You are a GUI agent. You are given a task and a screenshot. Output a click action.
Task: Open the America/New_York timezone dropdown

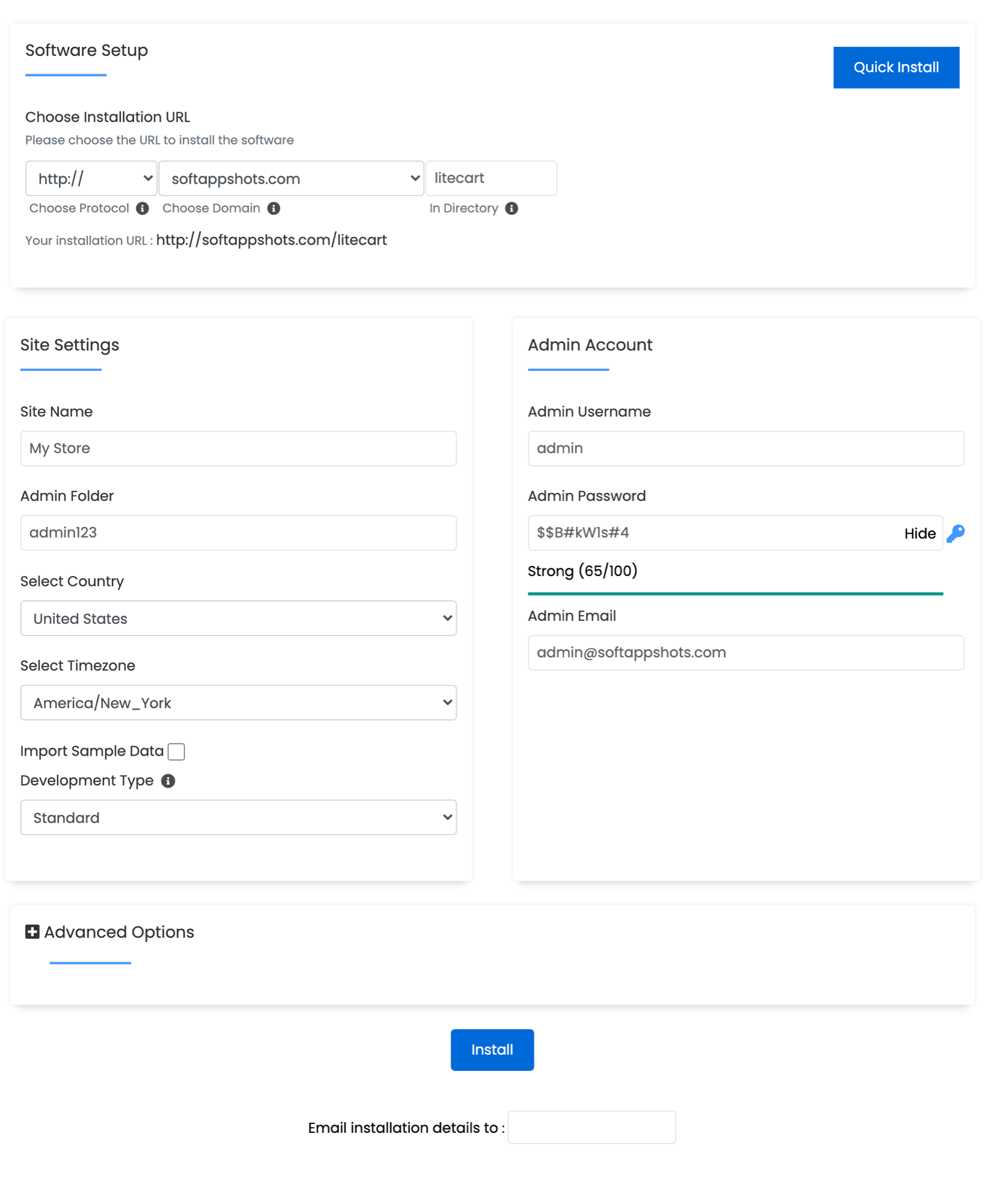(x=238, y=703)
